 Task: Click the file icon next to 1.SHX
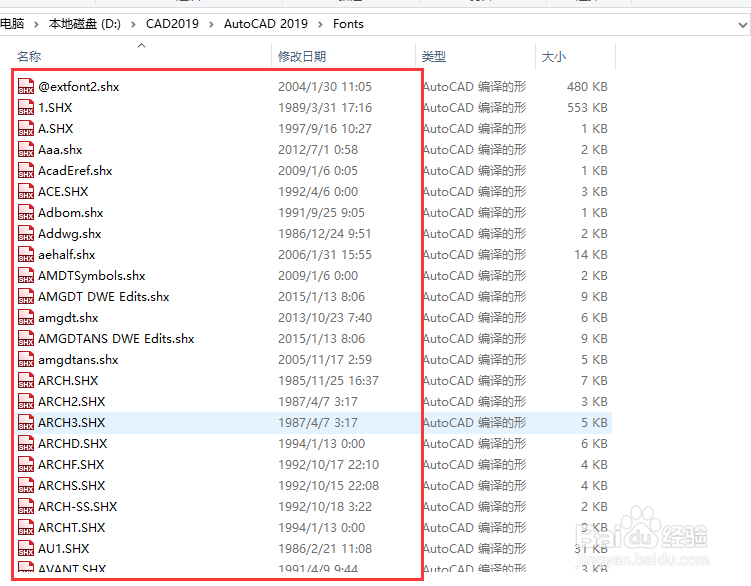[26, 107]
